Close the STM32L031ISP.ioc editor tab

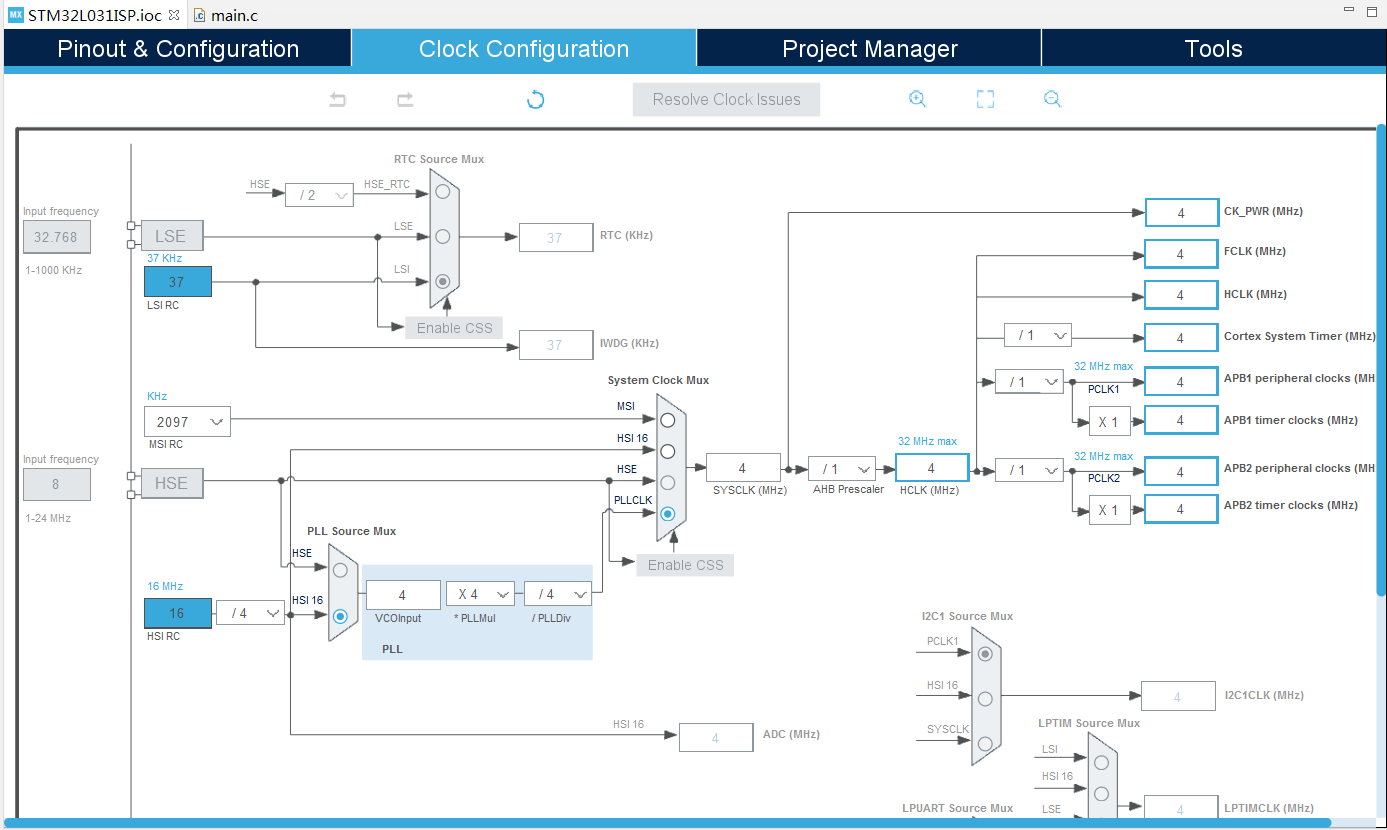(174, 15)
